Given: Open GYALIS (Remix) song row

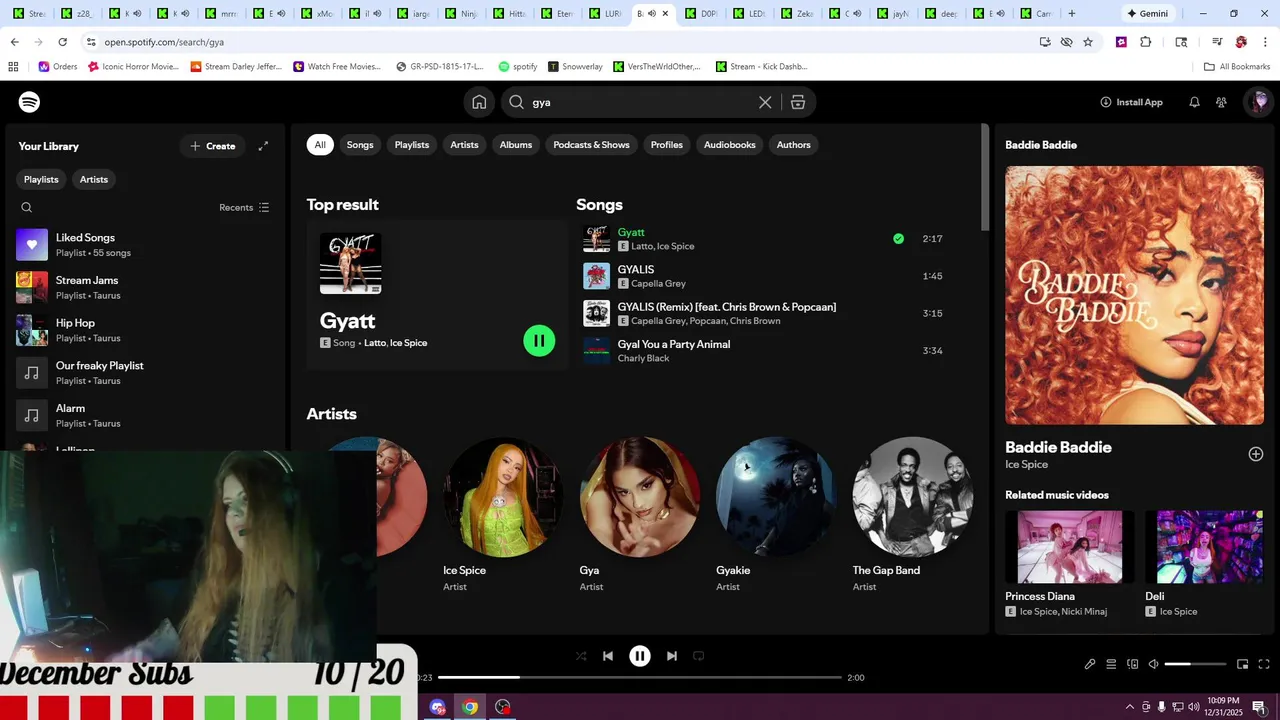Looking at the screenshot, I should coord(765,313).
